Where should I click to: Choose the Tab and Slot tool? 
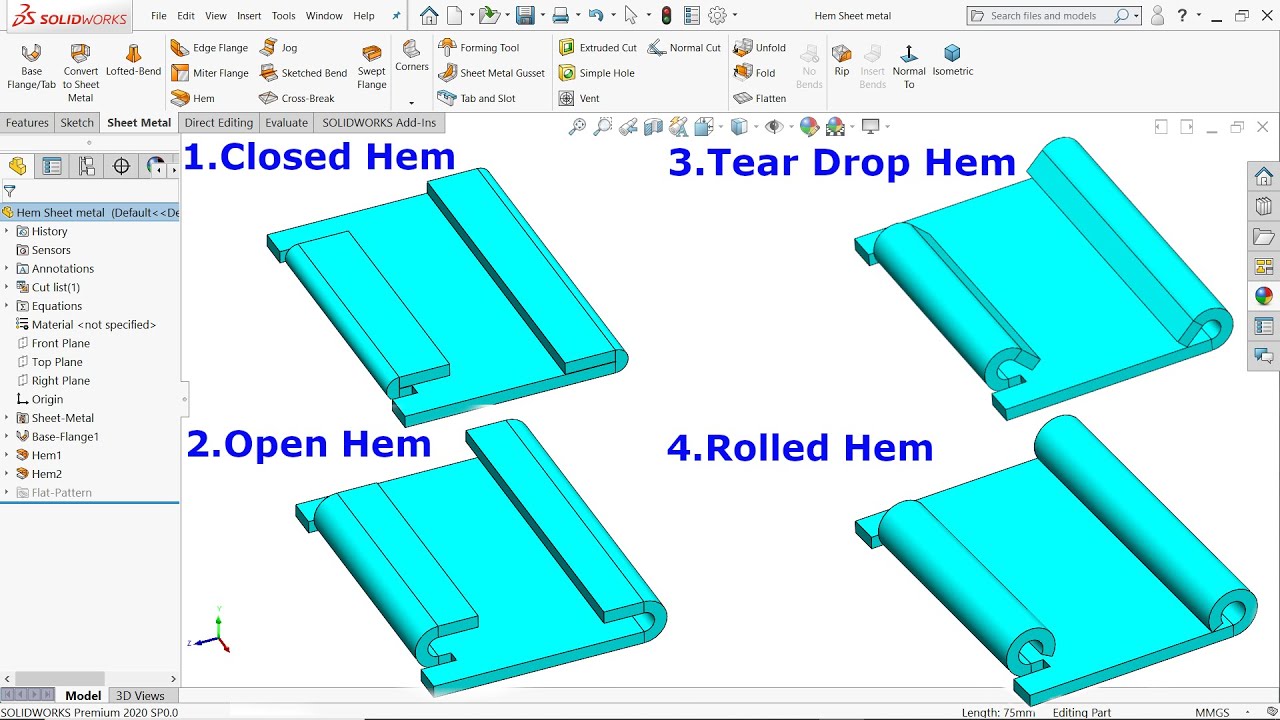(477, 98)
